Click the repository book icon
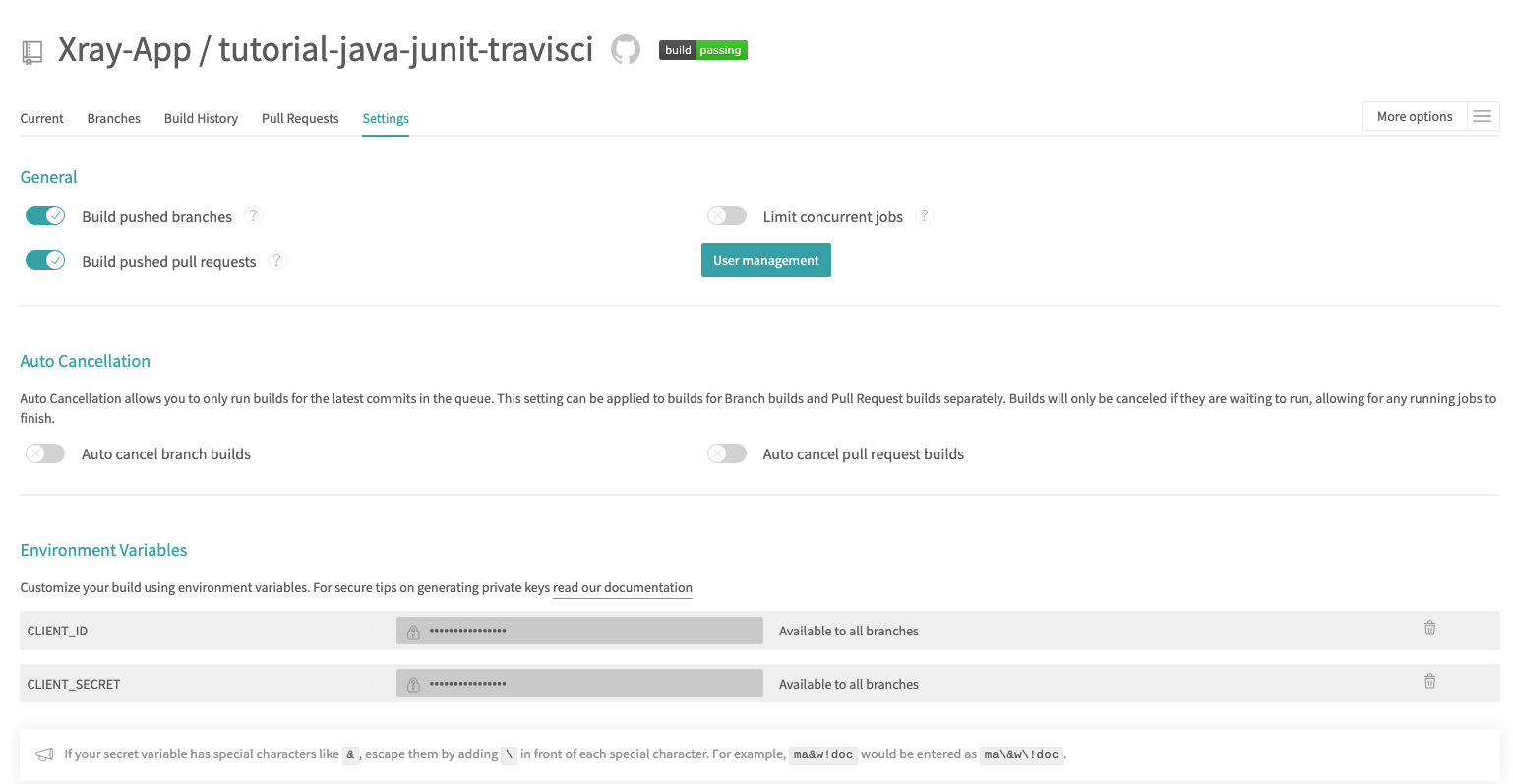 click(x=32, y=52)
